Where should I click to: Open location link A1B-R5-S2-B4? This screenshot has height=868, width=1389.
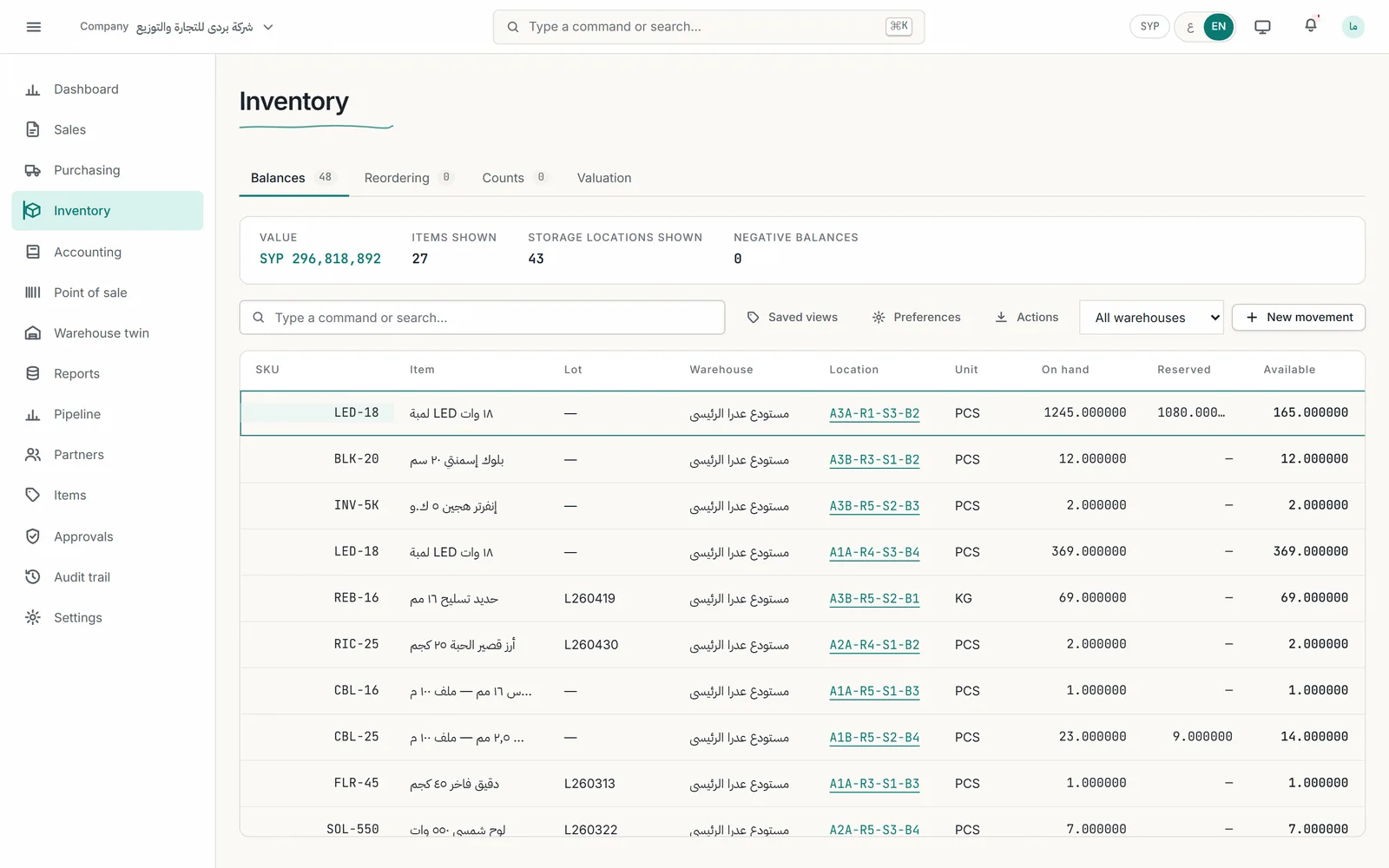874,737
